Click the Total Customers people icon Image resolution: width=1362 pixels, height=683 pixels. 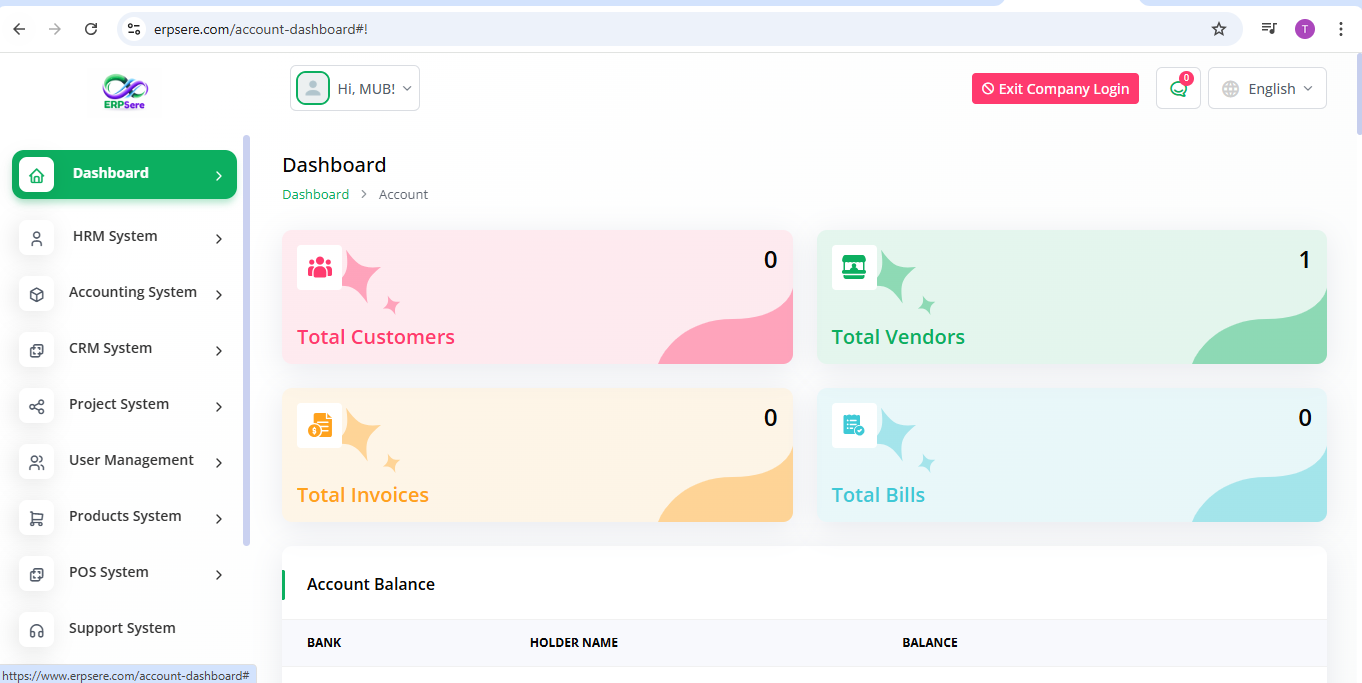[320, 268]
